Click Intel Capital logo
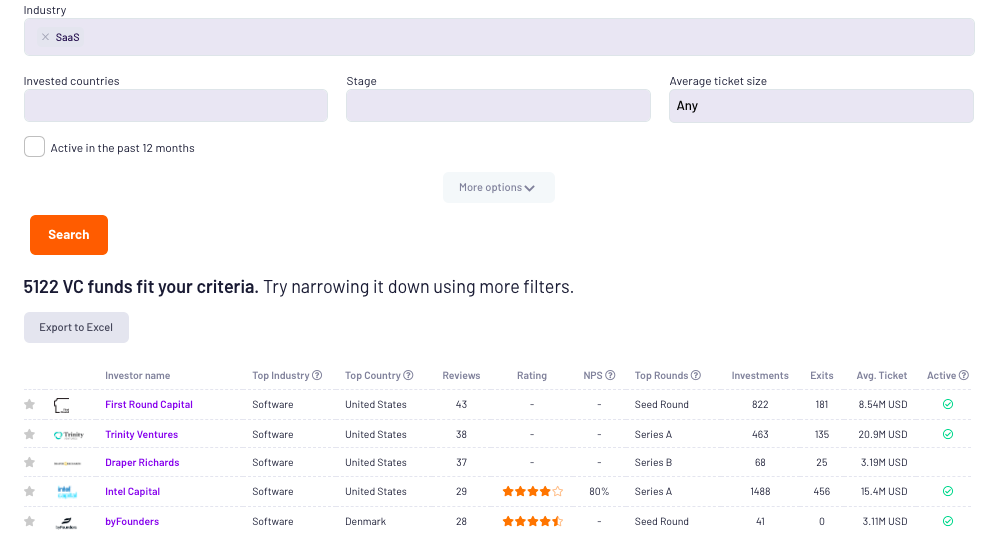 [x=67, y=492]
